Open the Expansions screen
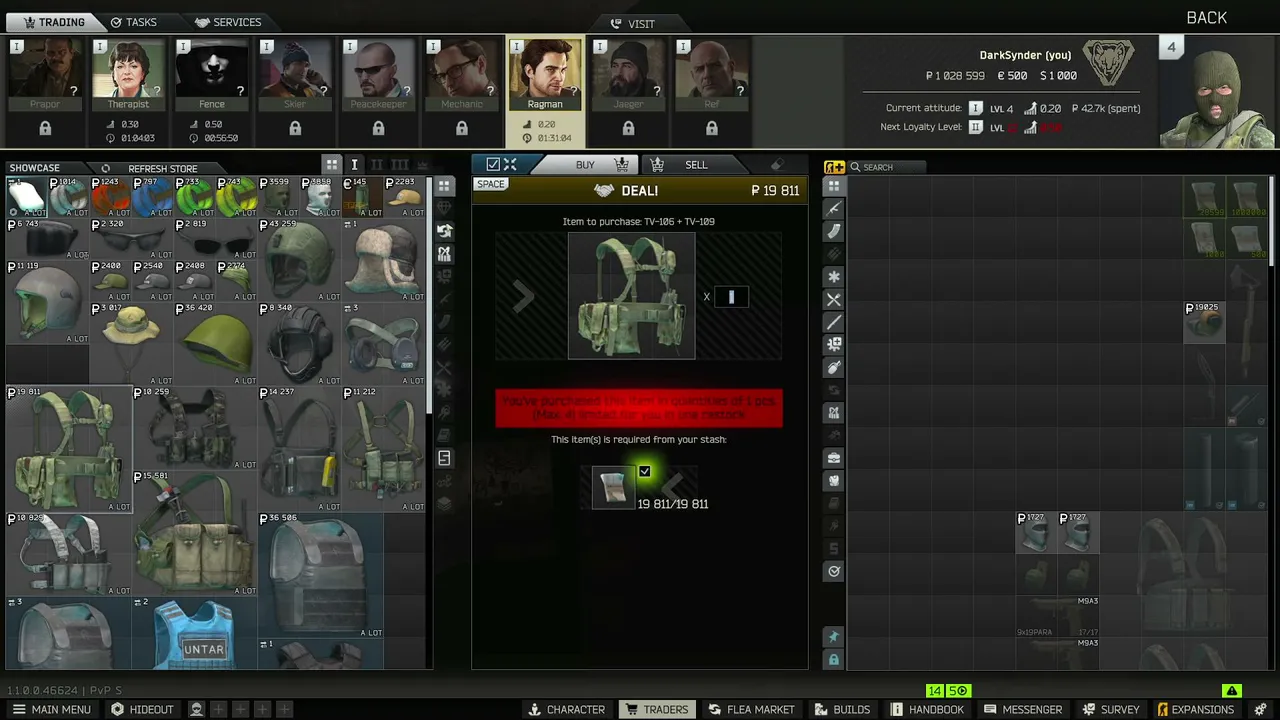 pyautogui.click(x=1195, y=709)
